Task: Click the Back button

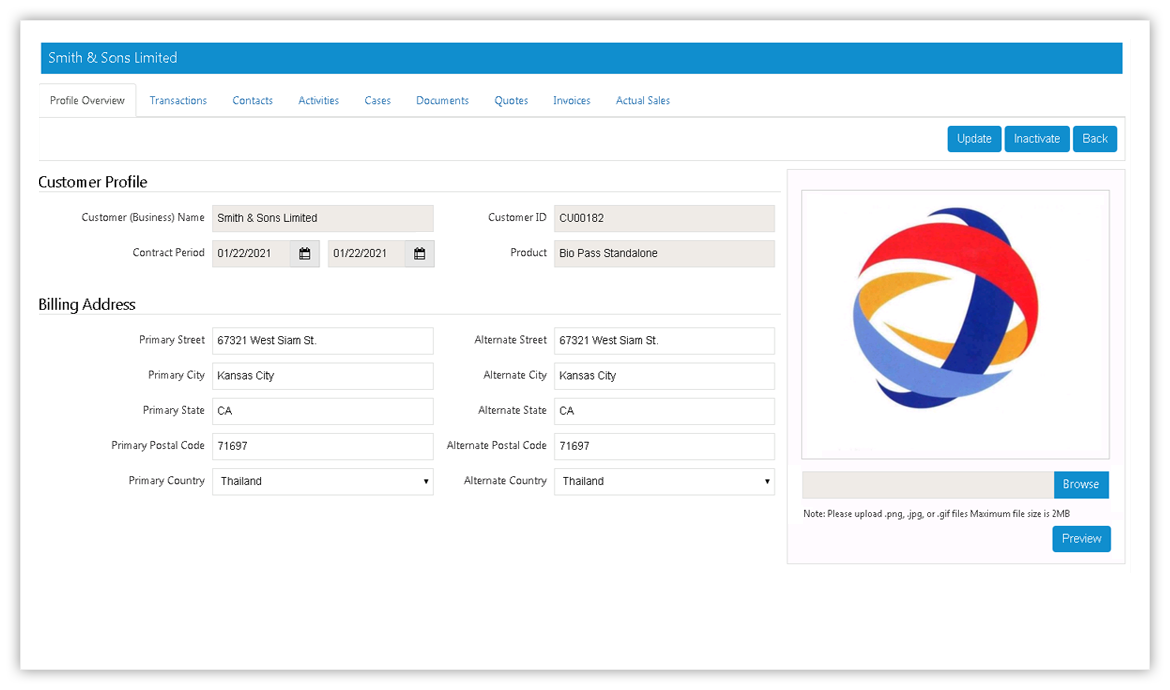Action: pos(1094,139)
